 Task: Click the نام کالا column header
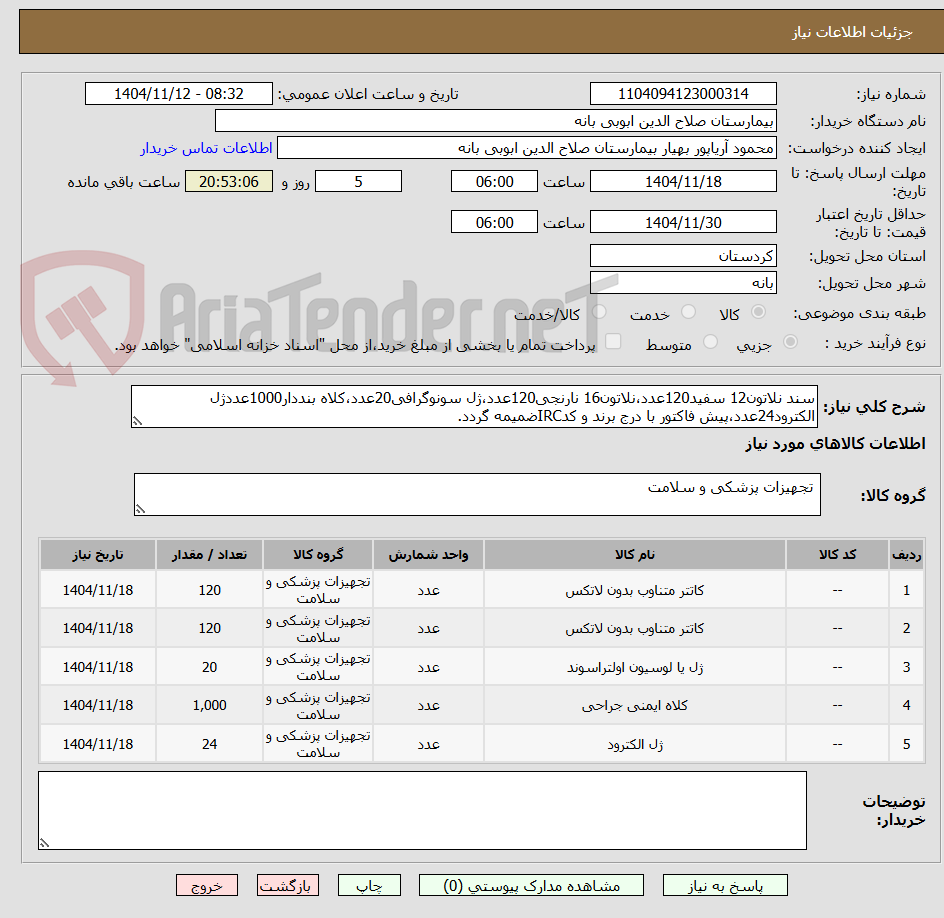[635, 554]
